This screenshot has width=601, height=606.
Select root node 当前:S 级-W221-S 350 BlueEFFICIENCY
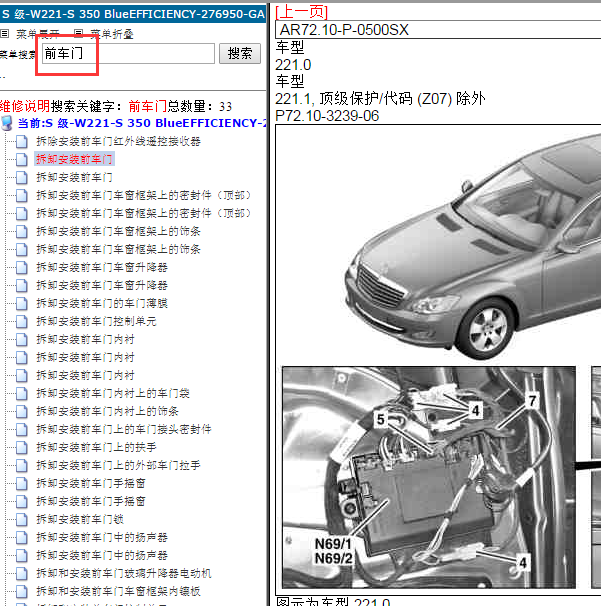[x=142, y=123]
